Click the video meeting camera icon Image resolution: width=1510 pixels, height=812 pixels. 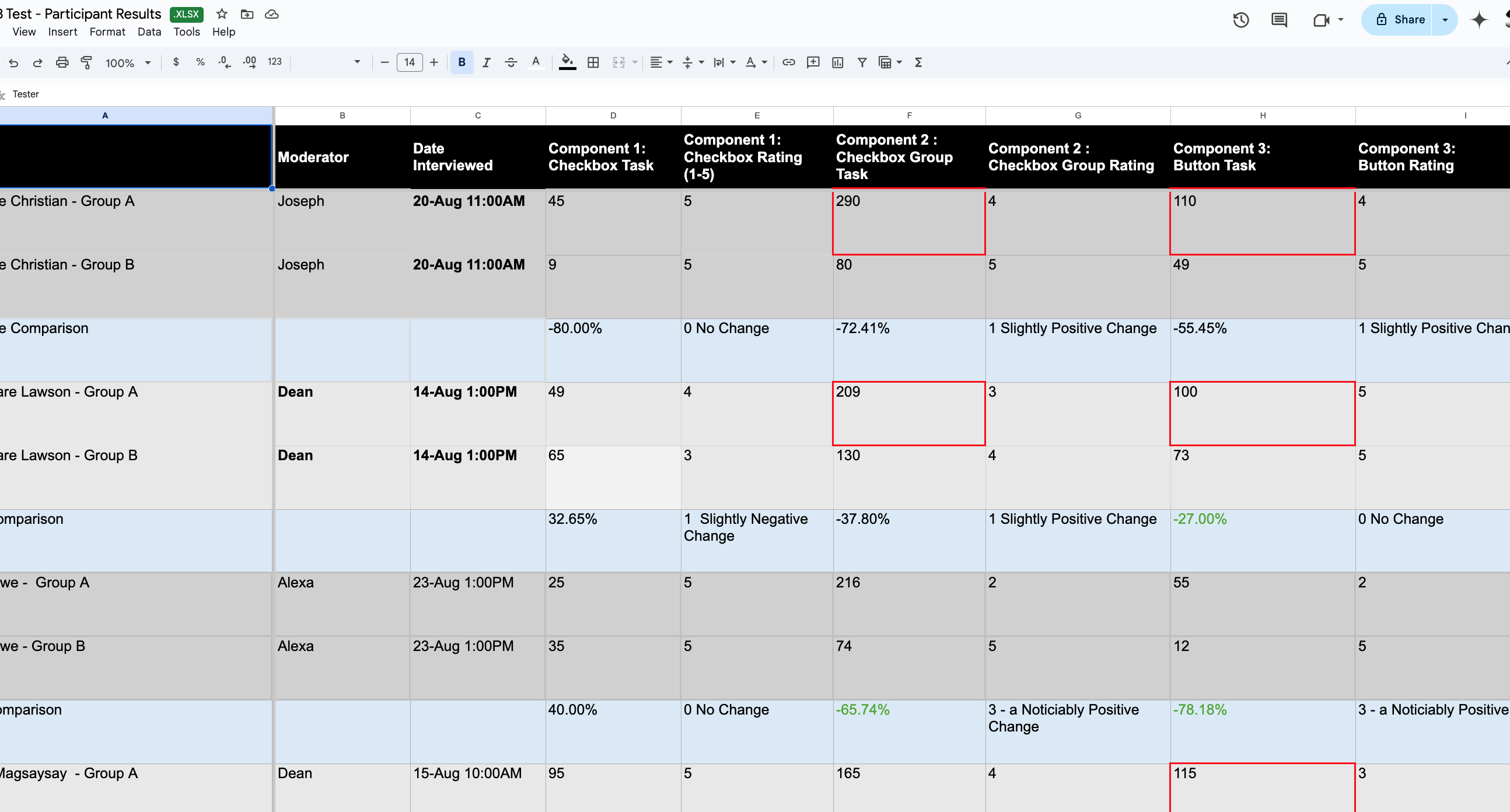click(1320, 20)
